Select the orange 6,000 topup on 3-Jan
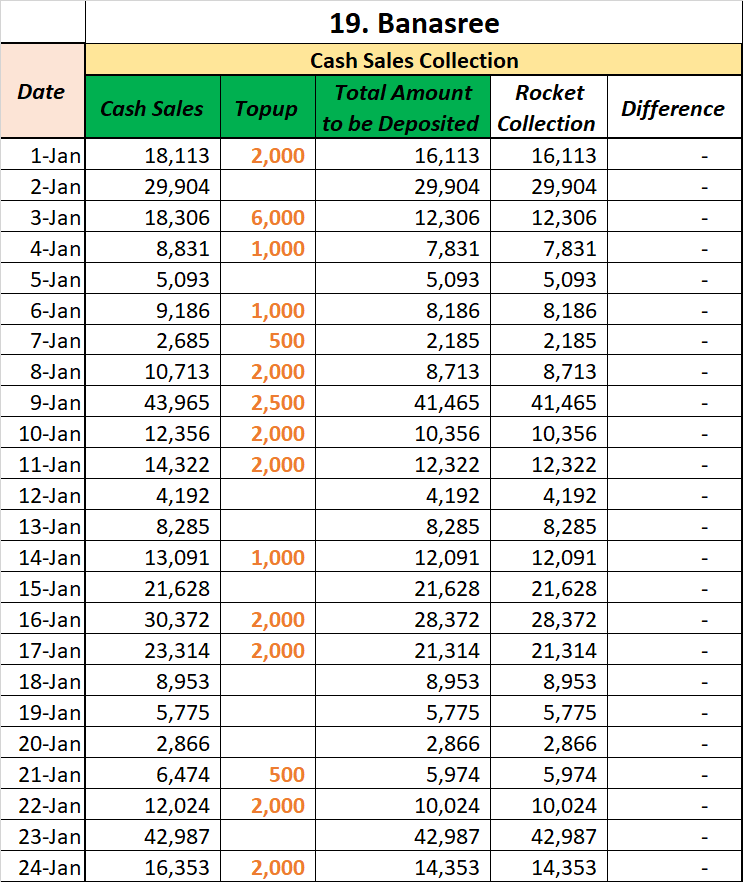 [268, 217]
